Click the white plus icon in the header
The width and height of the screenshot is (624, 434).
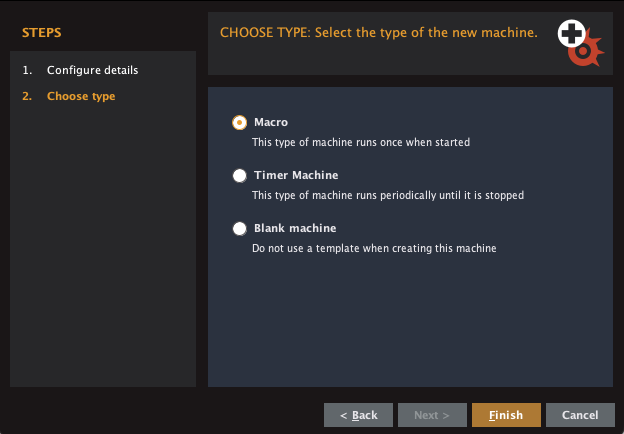click(571, 33)
